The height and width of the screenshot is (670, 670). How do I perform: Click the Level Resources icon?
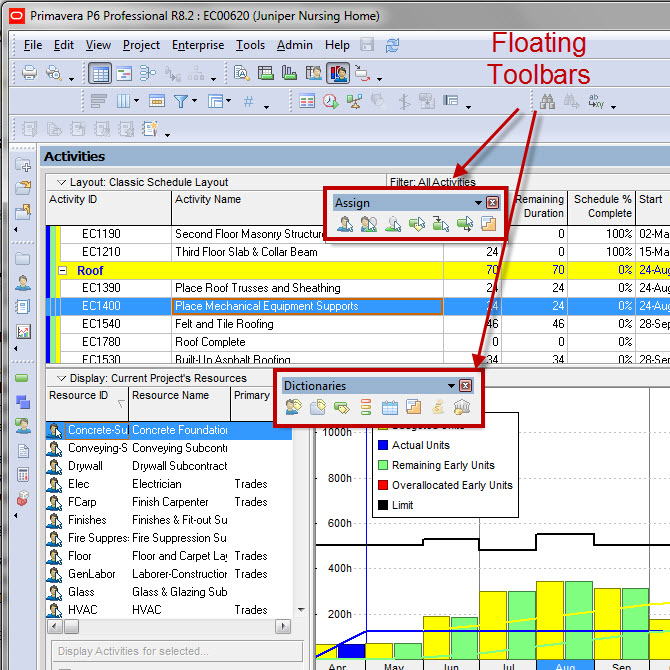(354, 101)
